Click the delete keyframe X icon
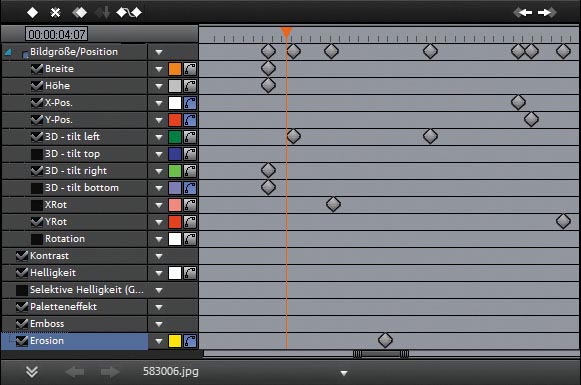The width and height of the screenshot is (581, 385). pyautogui.click(x=55, y=13)
